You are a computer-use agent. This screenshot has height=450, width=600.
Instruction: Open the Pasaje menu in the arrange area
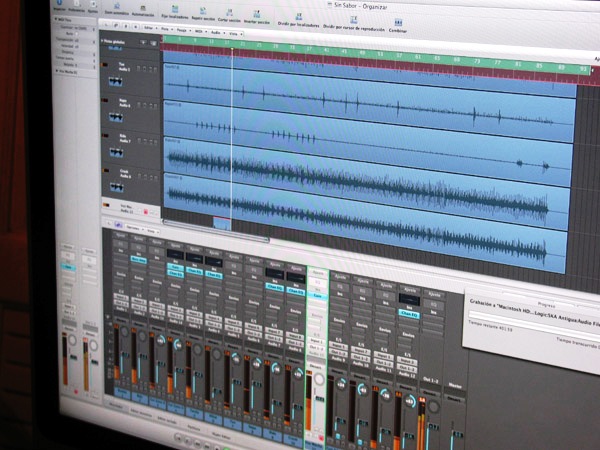click(x=183, y=30)
